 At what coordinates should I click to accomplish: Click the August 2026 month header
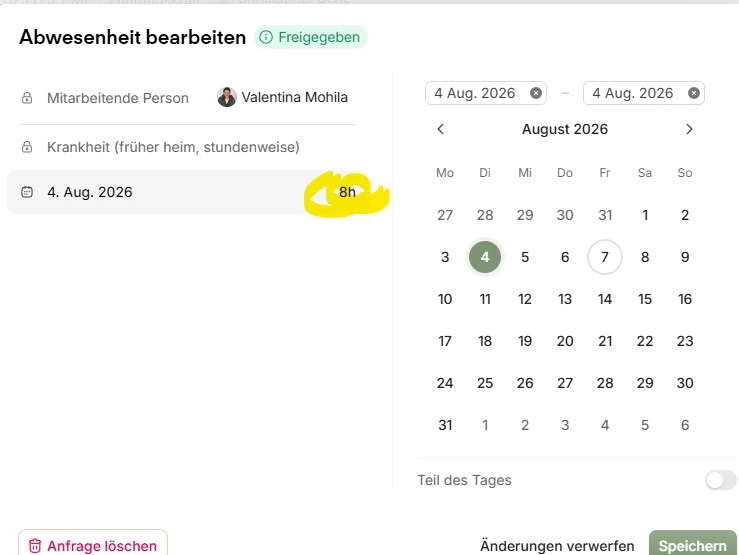click(565, 129)
